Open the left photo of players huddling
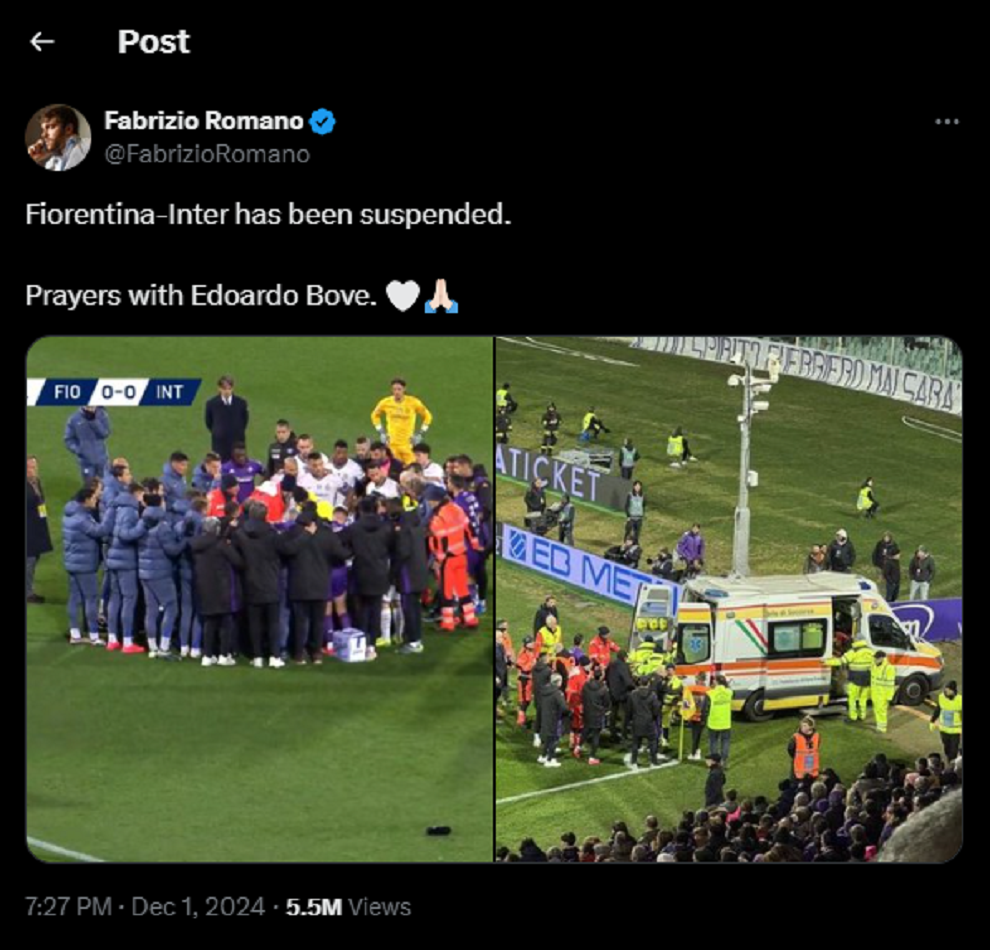990x950 pixels. point(259,599)
